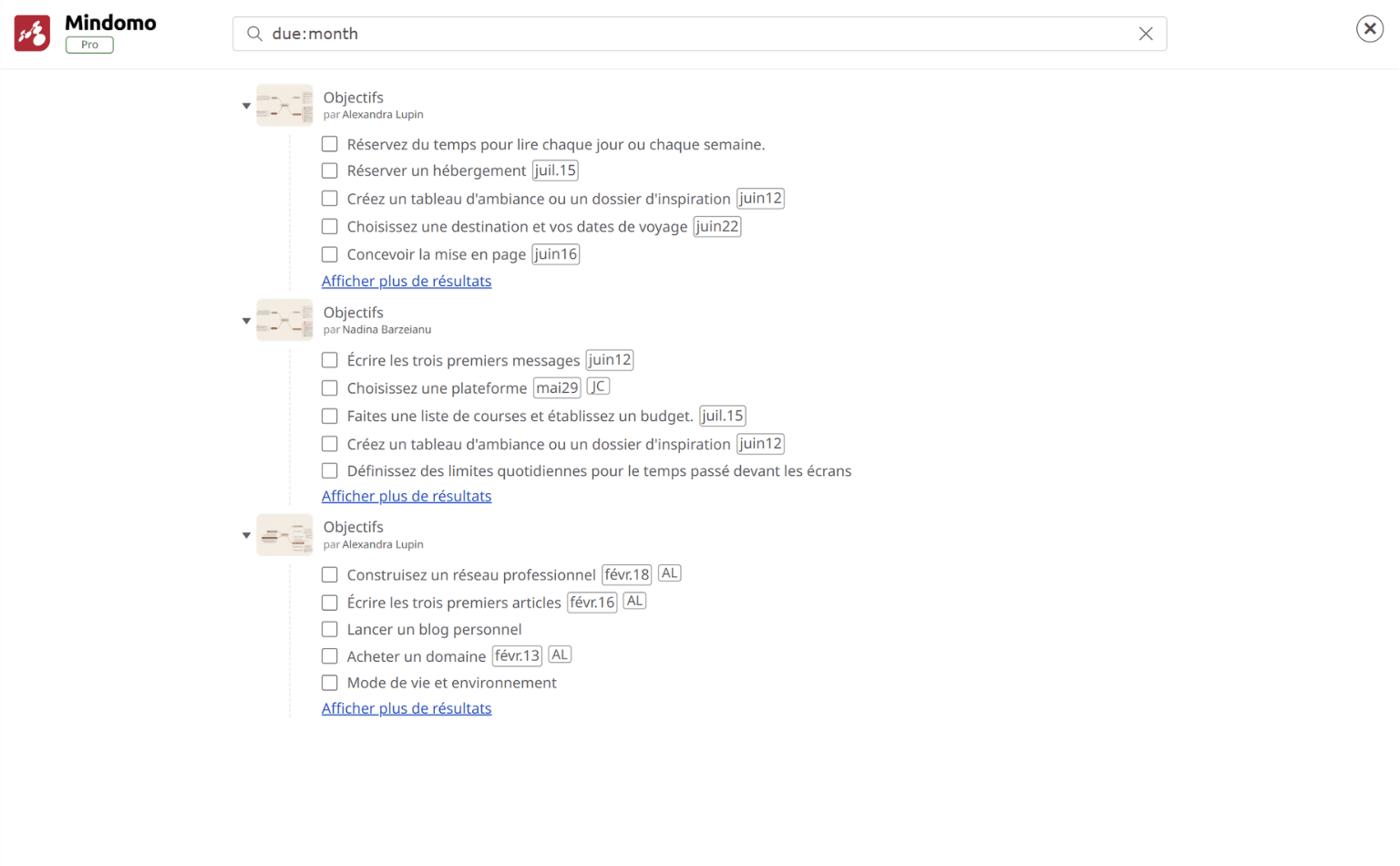
Task: Collapse the first Objectifs results group
Action: pyautogui.click(x=246, y=105)
